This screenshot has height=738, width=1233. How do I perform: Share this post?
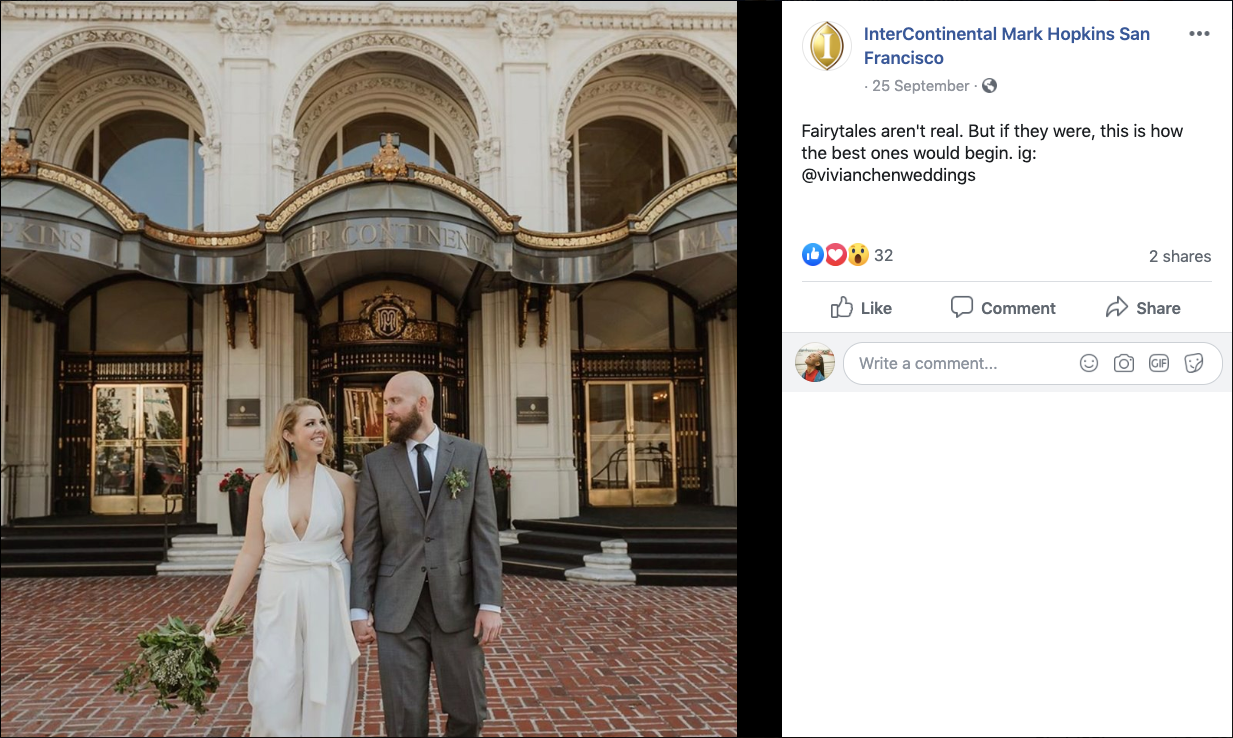click(1143, 308)
